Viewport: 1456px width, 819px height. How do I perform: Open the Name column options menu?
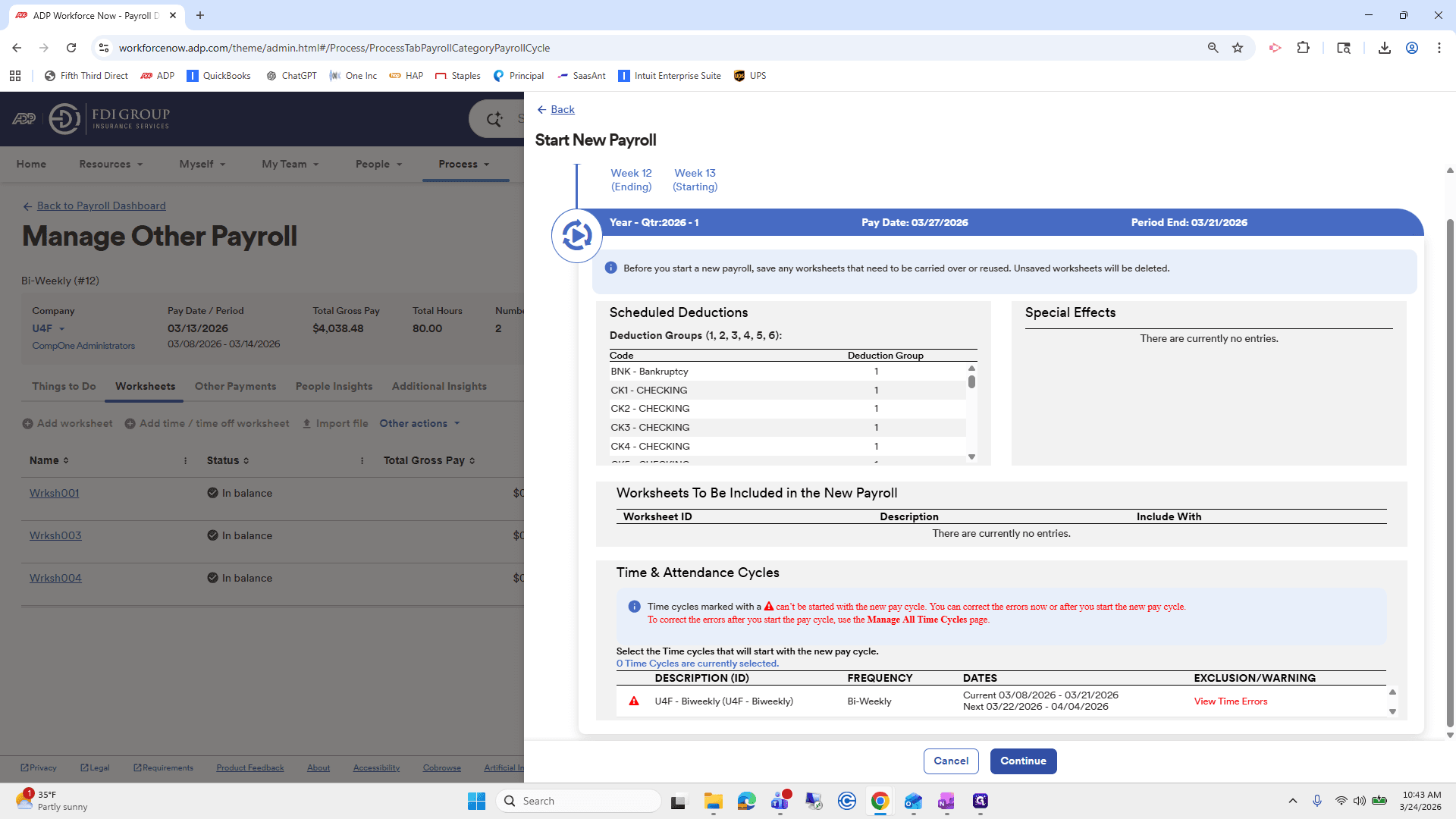(x=186, y=460)
